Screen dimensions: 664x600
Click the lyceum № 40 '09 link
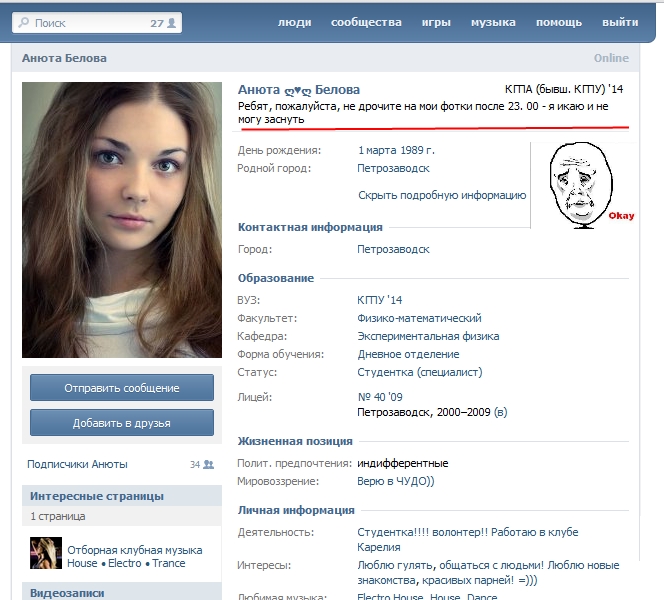[380, 397]
